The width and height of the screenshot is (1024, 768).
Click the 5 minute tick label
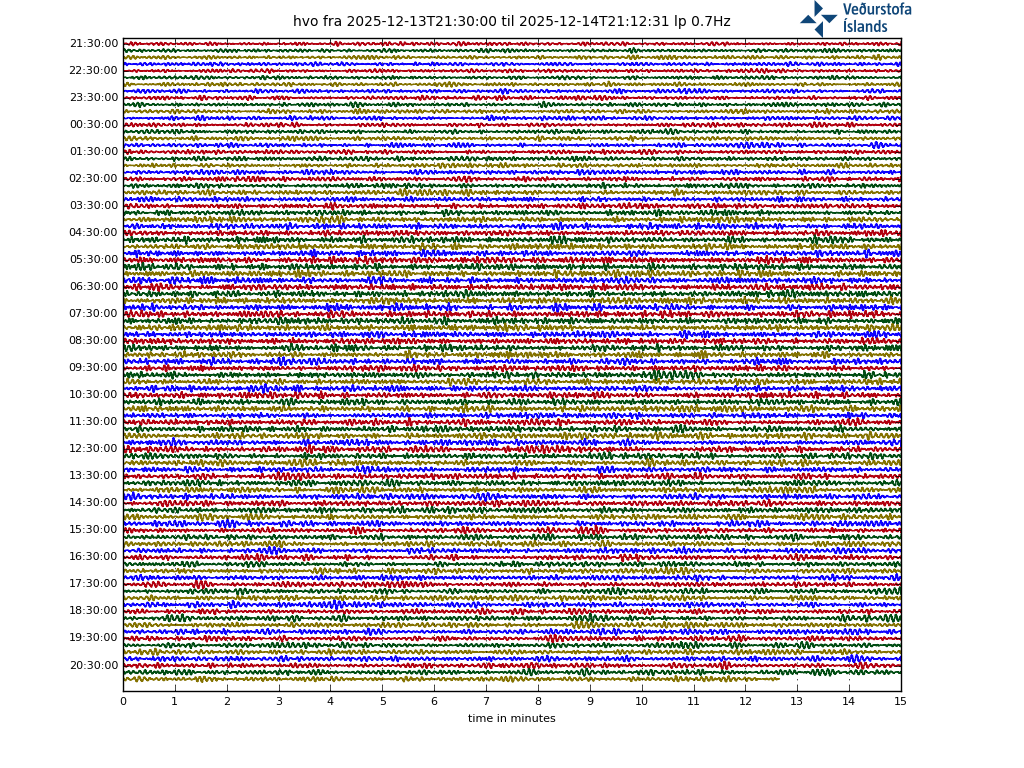pyautogui.click(x=382, y=702)
